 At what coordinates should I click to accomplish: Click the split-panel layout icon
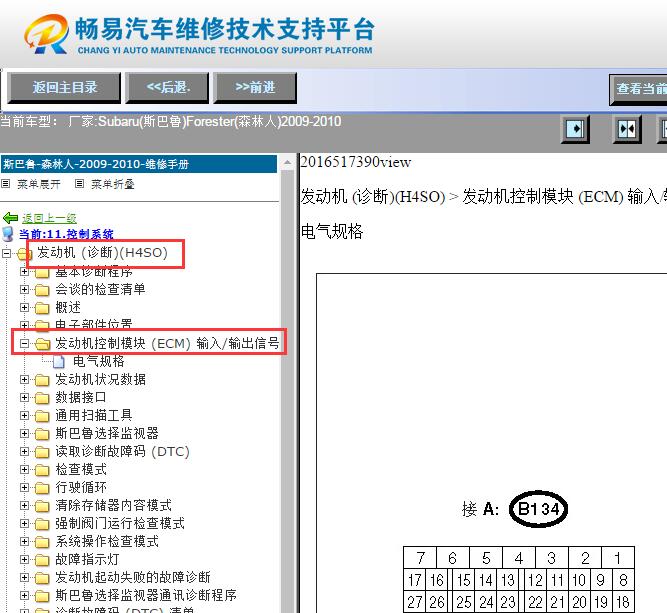tap(627, 128)
